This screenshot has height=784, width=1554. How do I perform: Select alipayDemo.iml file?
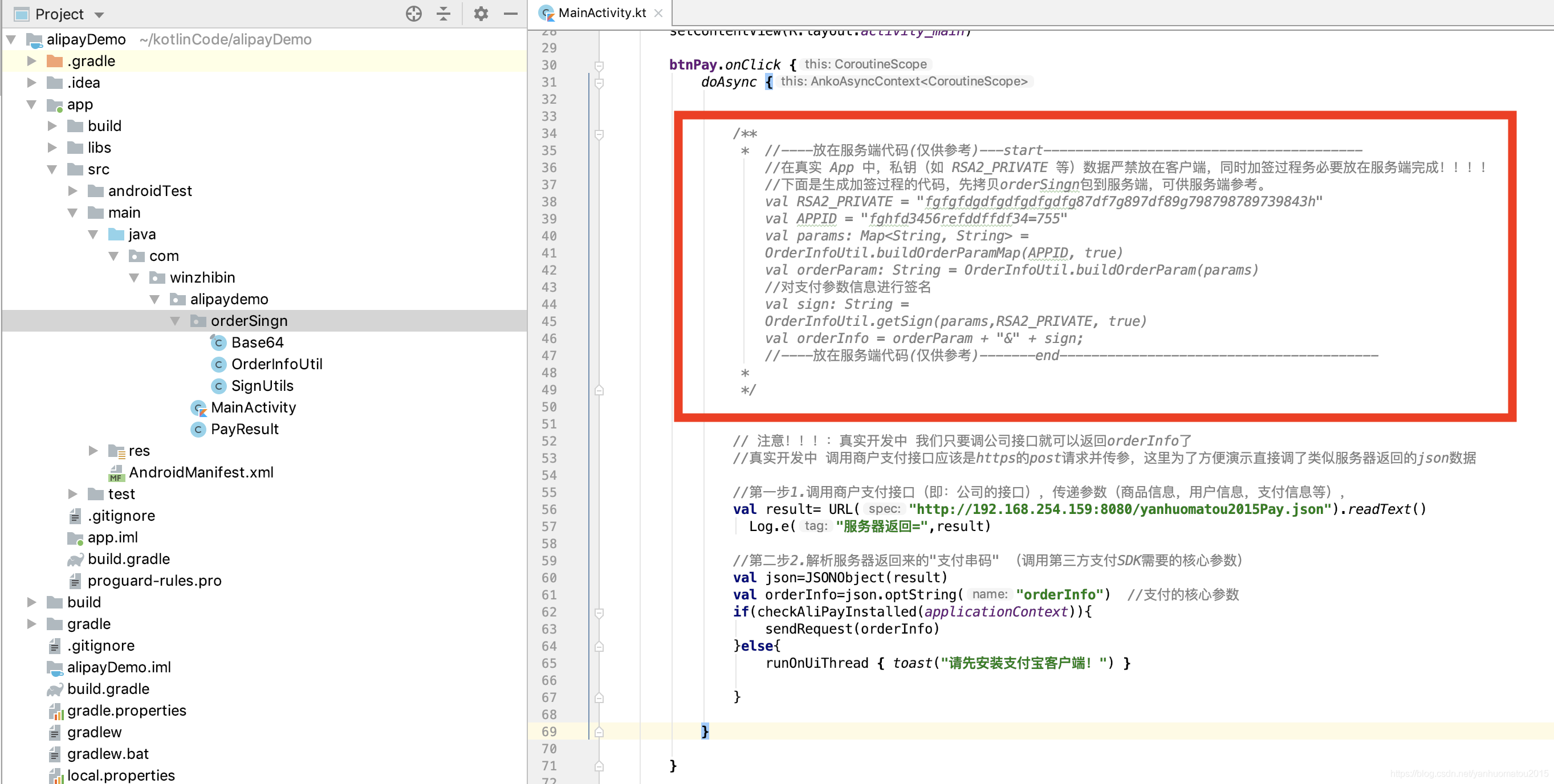click(x=119, y=668)
